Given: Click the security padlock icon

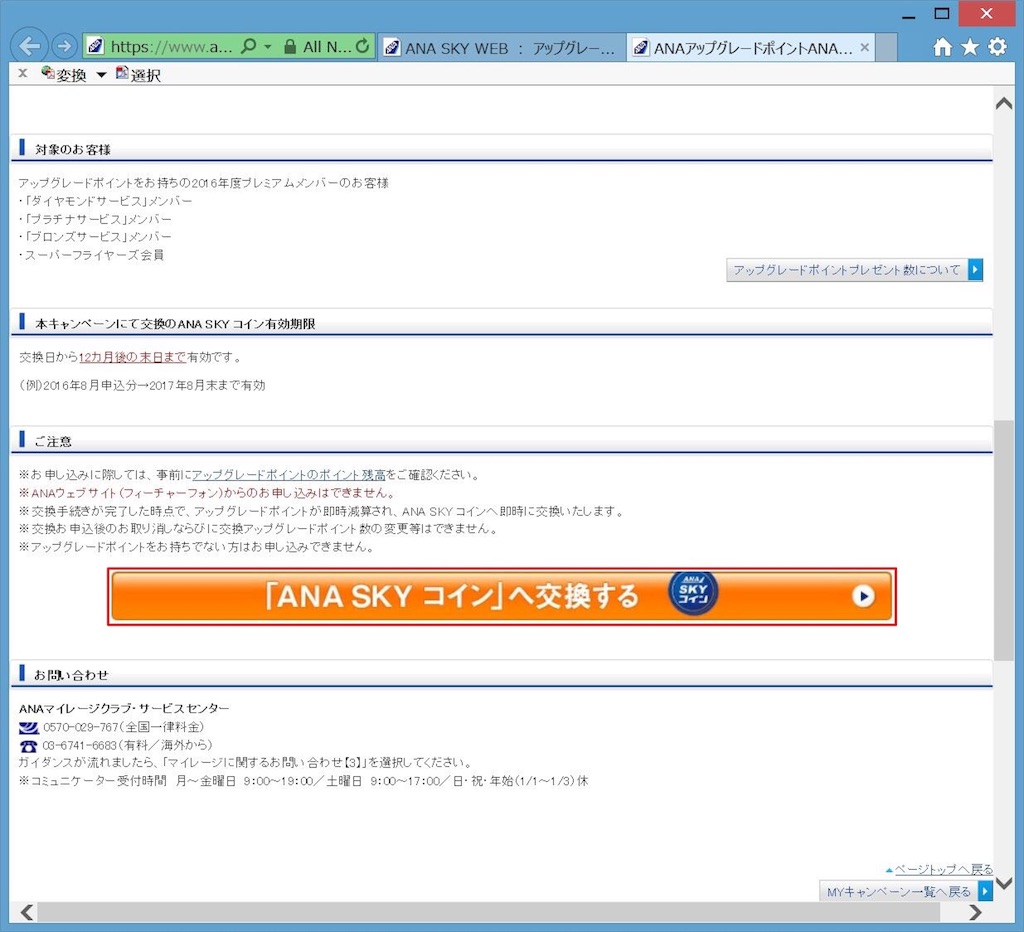Looking at the screenshot, I should coord(291,46).
